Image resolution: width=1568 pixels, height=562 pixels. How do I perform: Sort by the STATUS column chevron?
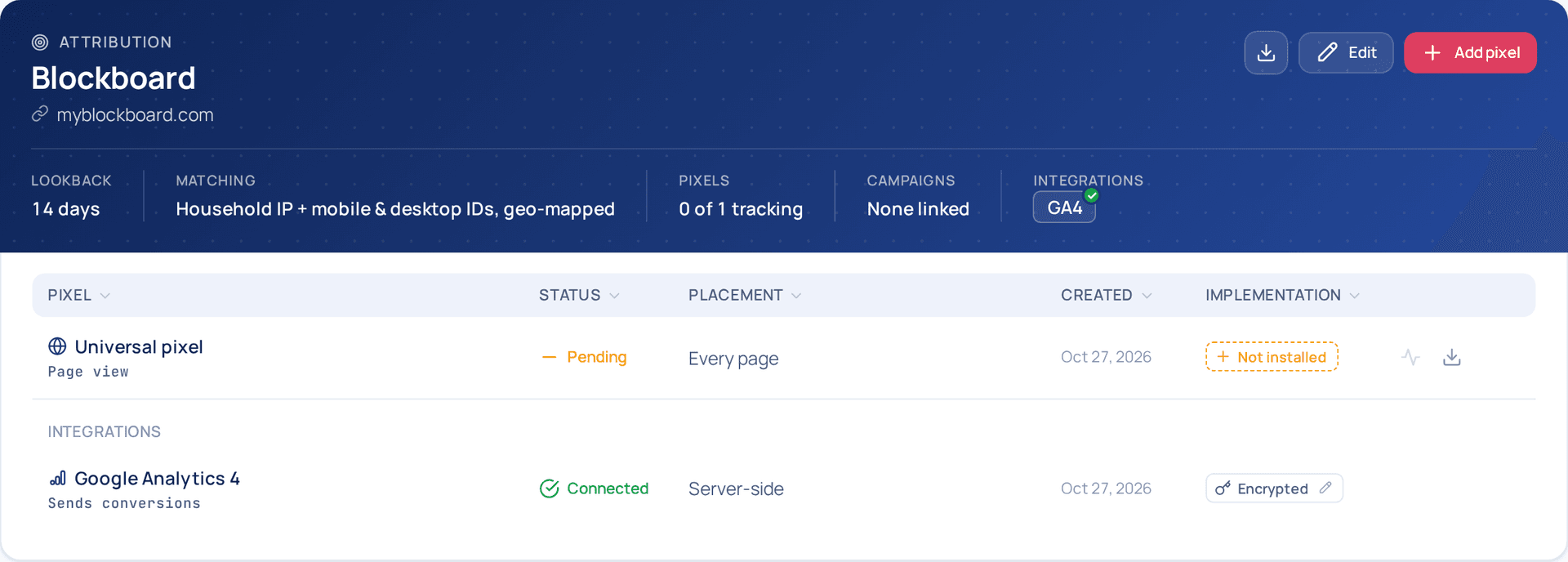click(x=614, y=296)
